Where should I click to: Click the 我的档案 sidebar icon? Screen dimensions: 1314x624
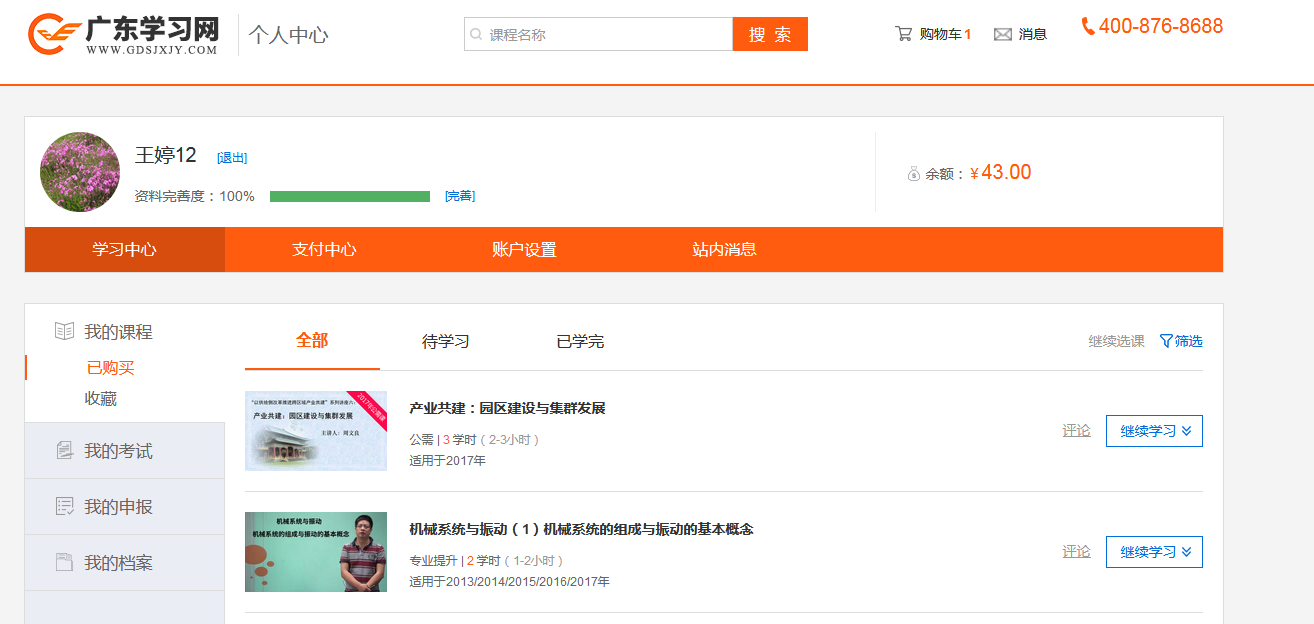pyautogui.click(x=65, y=563)
